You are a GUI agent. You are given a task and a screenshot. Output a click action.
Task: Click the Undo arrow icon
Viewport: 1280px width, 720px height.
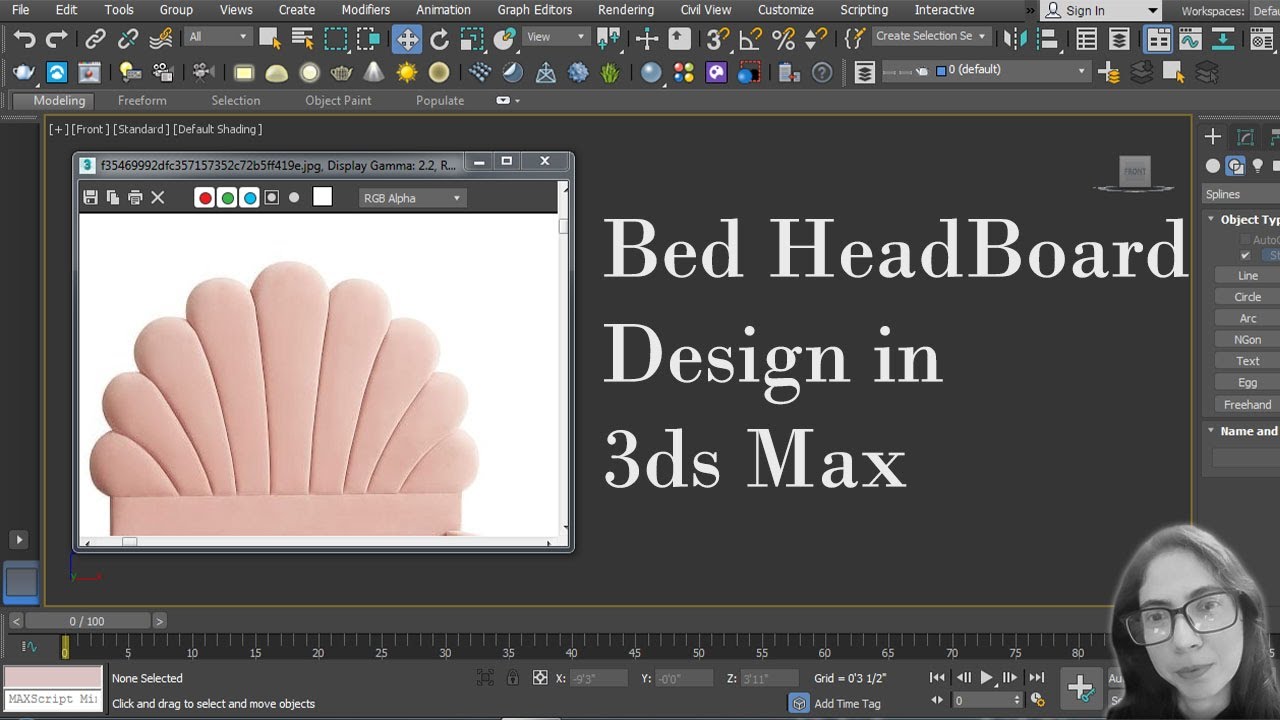click(24, 39)
